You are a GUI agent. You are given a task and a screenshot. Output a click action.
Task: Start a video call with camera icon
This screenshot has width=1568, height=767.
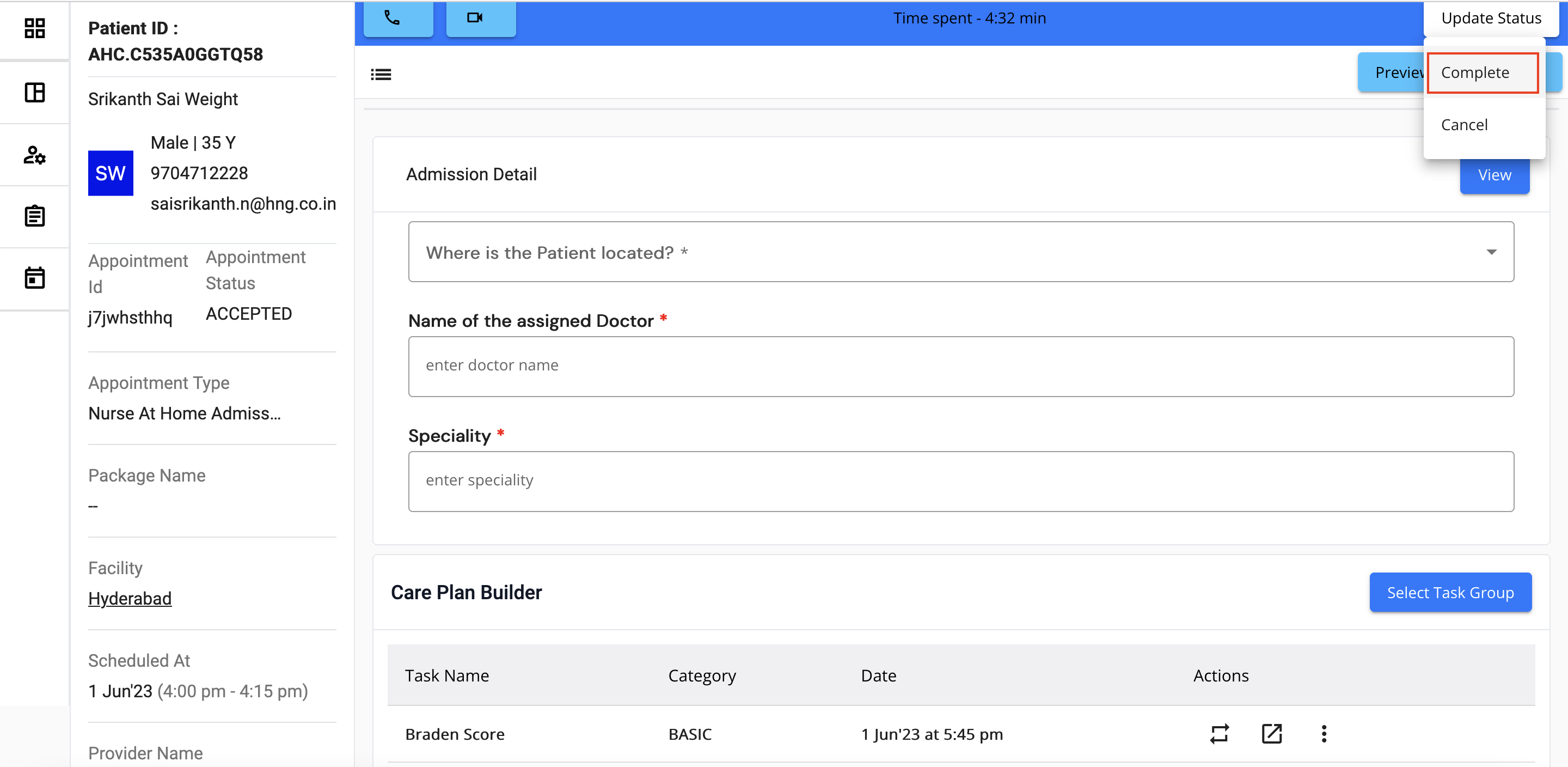tap(480, 19)
